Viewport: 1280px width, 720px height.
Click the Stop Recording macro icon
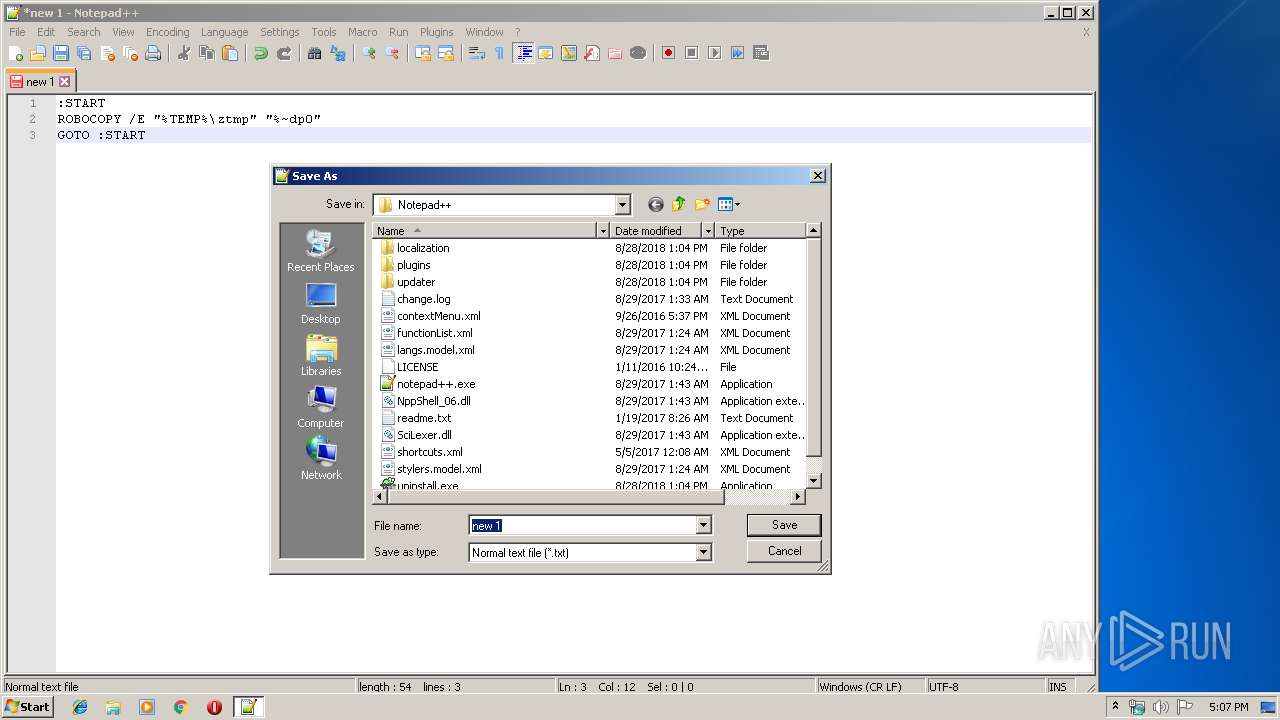click(691, 53)
